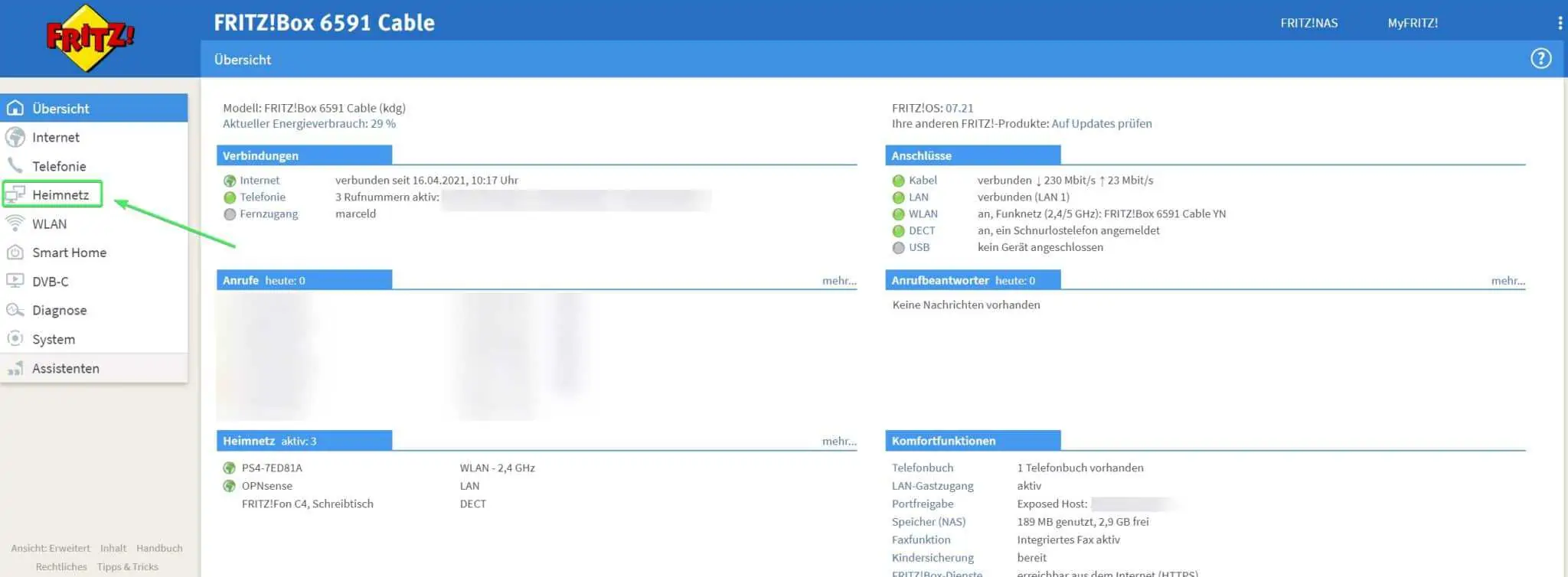This screenshot has height=577, width=1568.
Task: Click the Übersicht home icon in sidebar
Action: [x=15, y=108]
